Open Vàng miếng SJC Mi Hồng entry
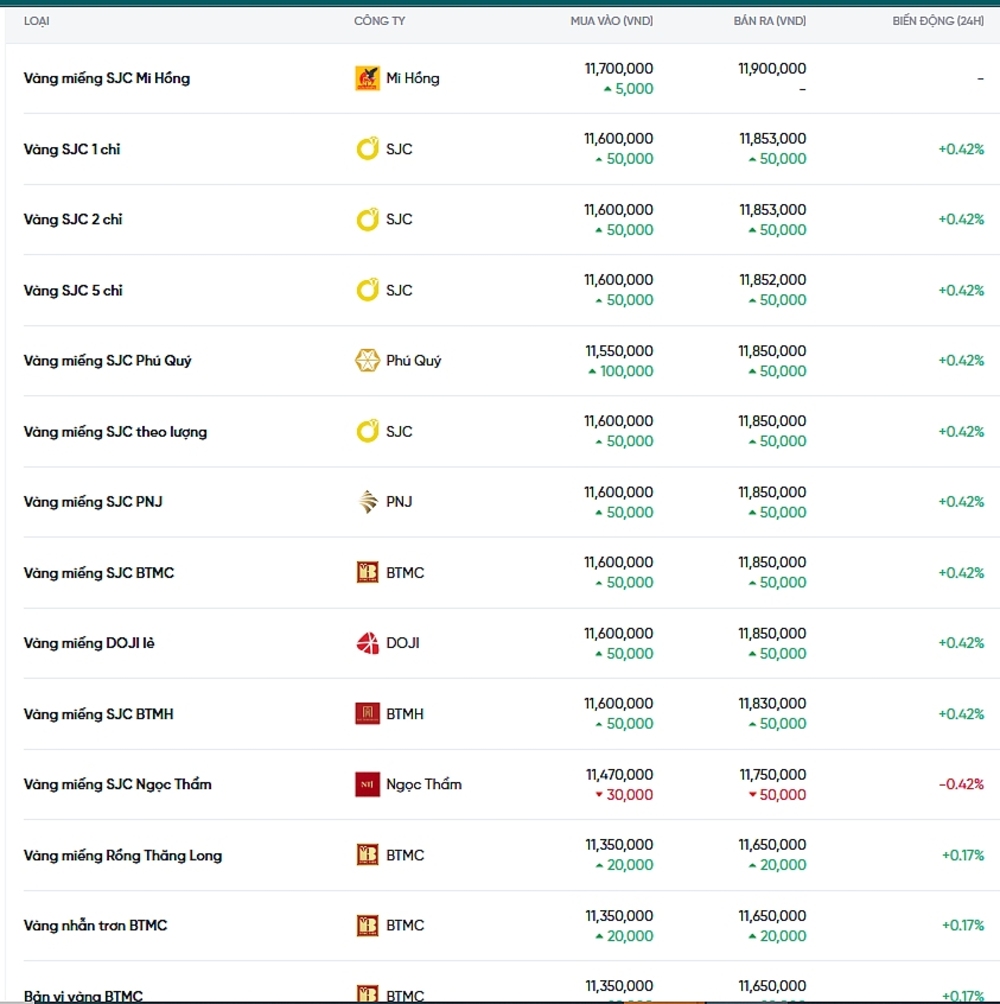Image resolution: width=1000 pixels, height=1004 pixels. pyautogui.click(x=107, y=79)
